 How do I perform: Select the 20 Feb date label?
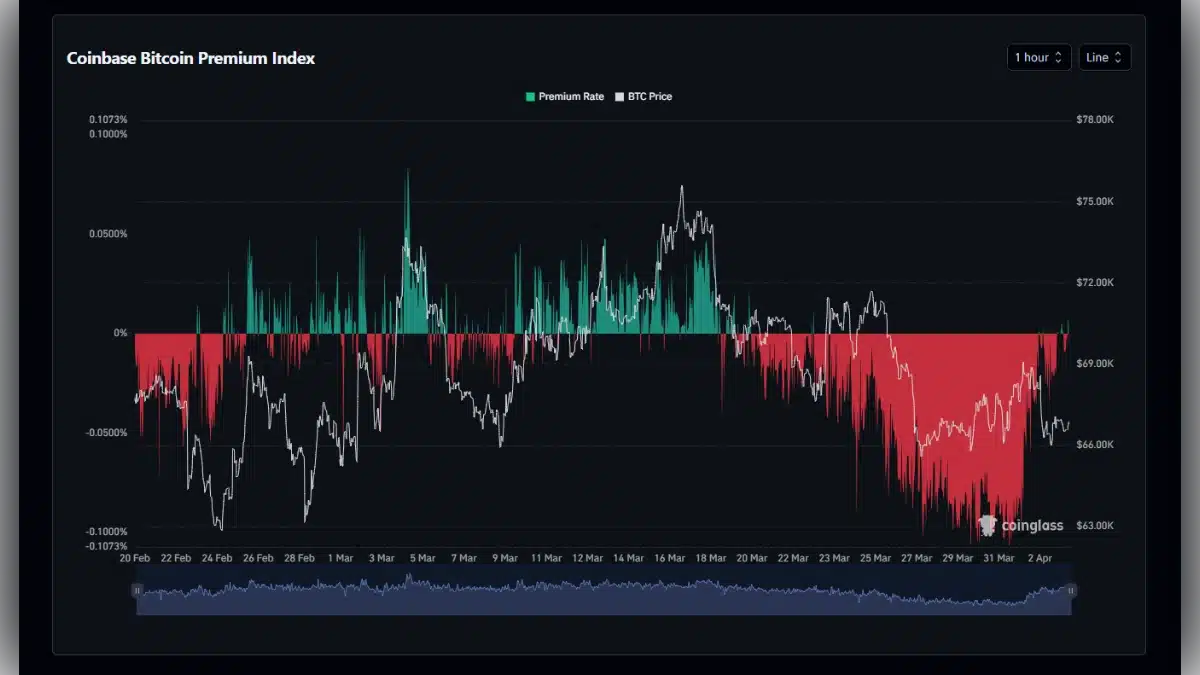point(136,557)
